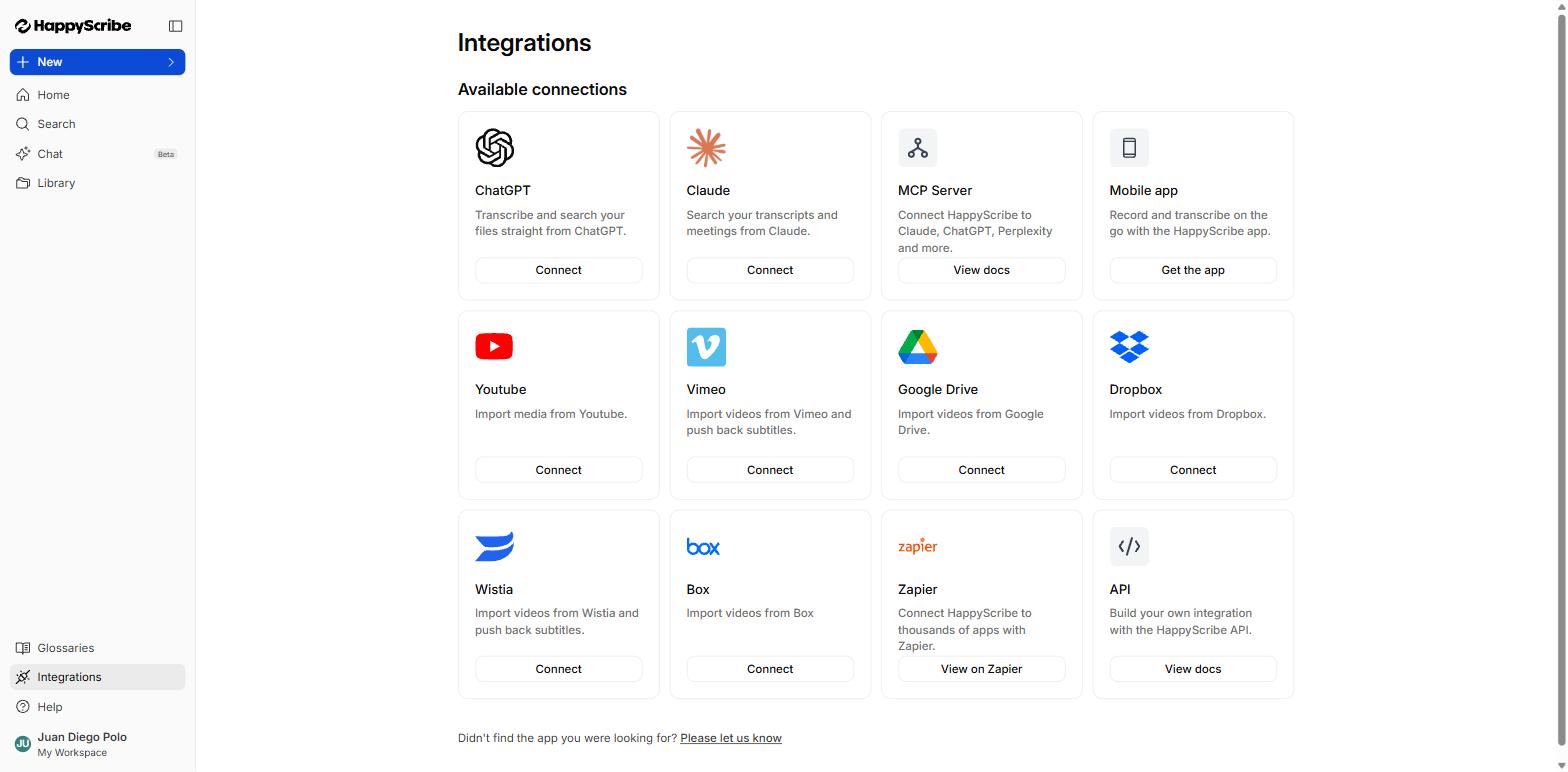Click the Dropbox card title
Viewport: 1568px width, 772px height.
pyautogui.click(x=1135, y=389)
